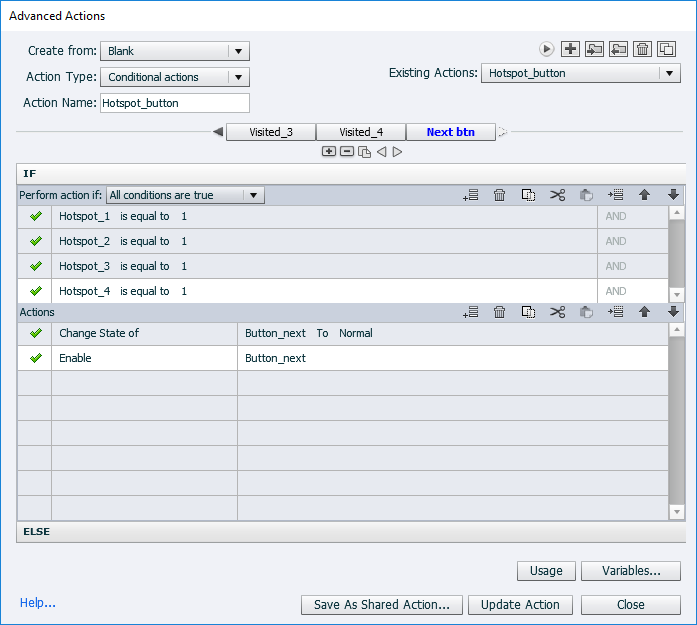Click the Update Action button

click(x=520, y=605)
